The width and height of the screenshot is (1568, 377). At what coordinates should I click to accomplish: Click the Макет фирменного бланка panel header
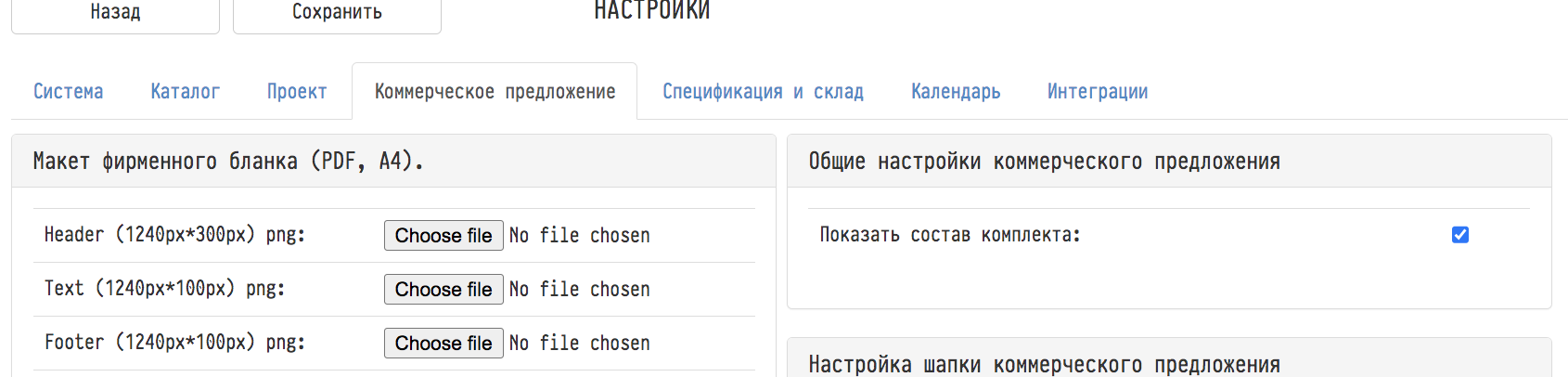coord(228,162)
